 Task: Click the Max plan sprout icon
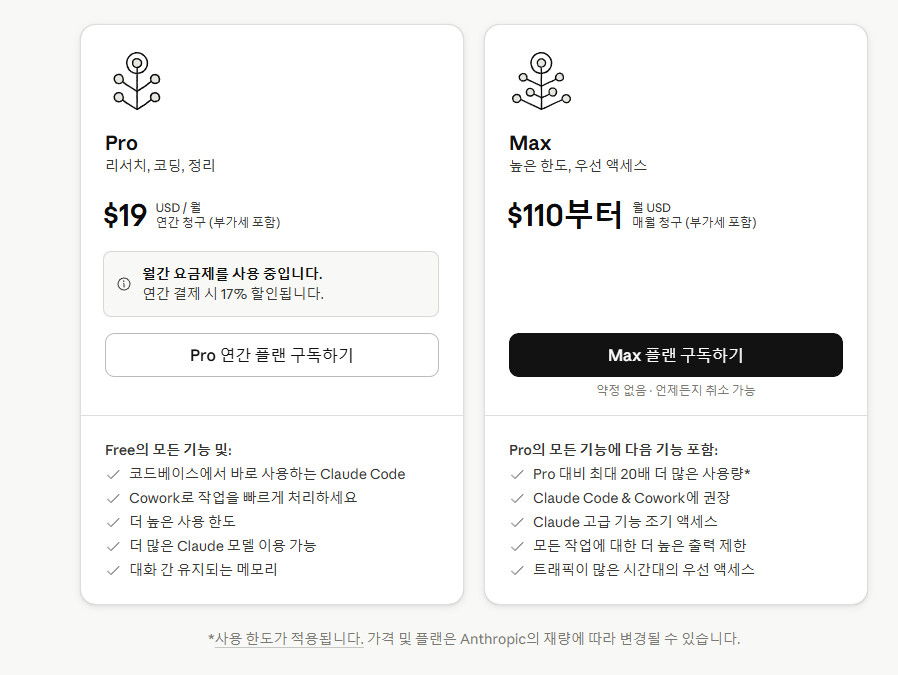tap(541, 81)
